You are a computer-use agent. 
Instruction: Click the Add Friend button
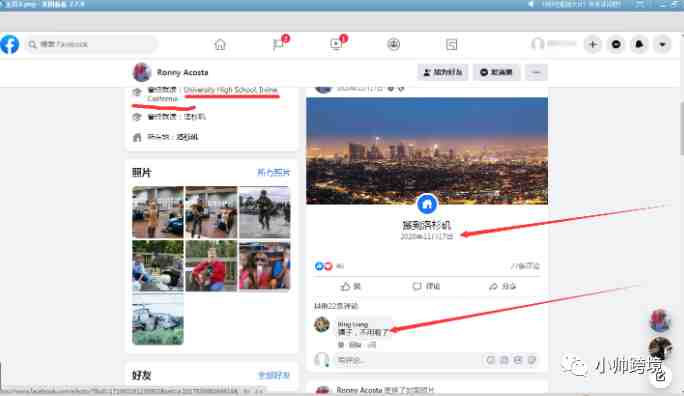click(x=443, y=72)
